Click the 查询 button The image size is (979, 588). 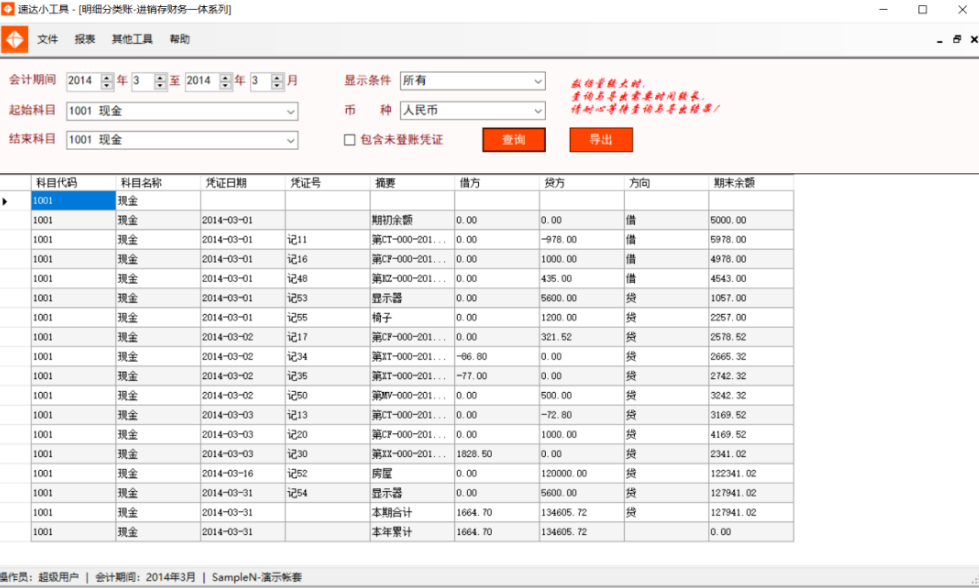[x=513, y=140]
